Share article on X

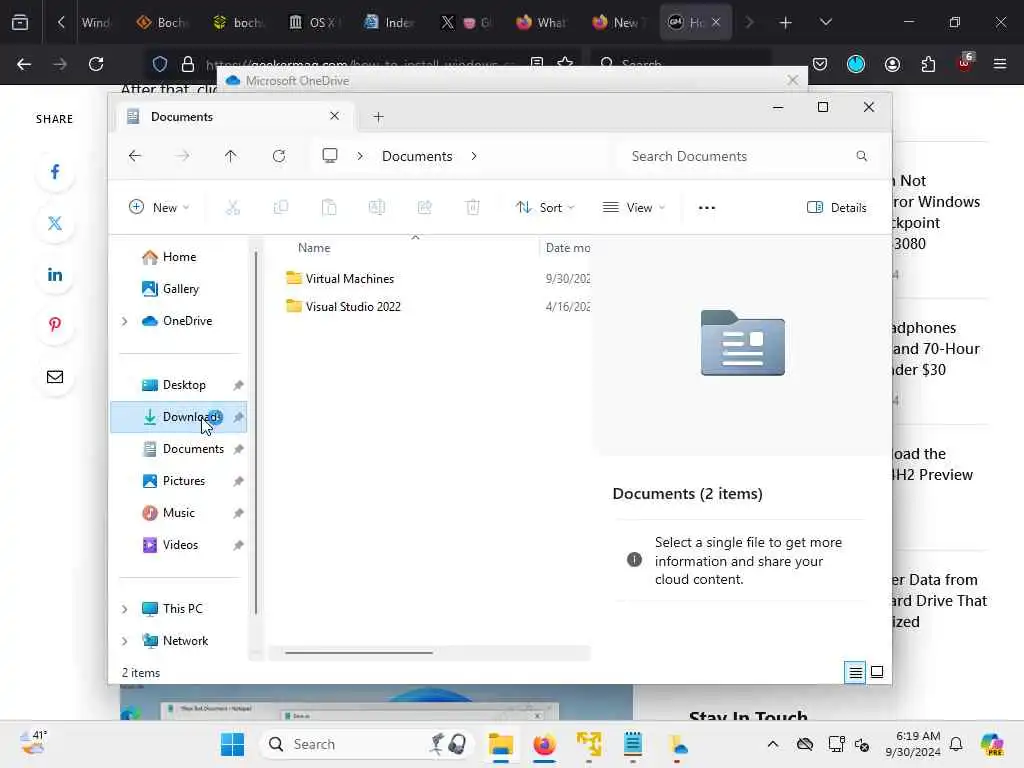click(x=55, y=223)
